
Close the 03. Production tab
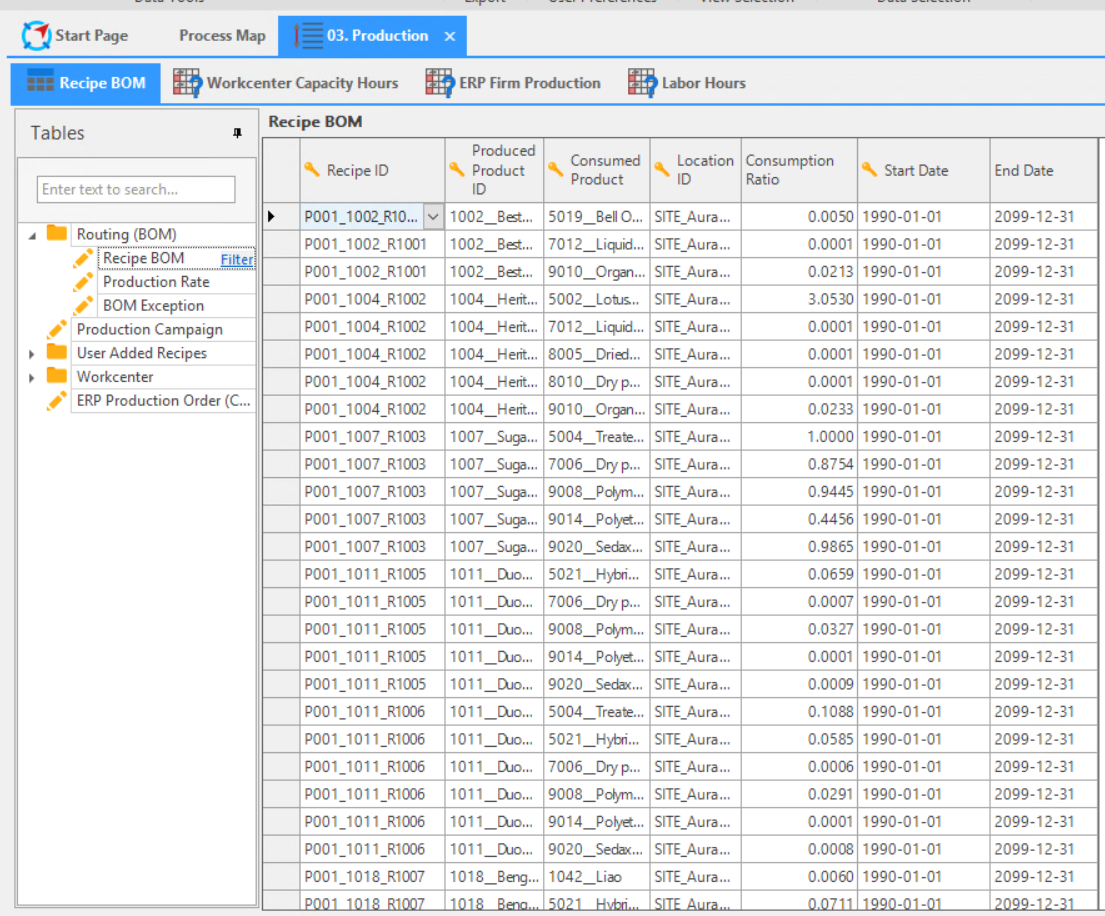450,36
